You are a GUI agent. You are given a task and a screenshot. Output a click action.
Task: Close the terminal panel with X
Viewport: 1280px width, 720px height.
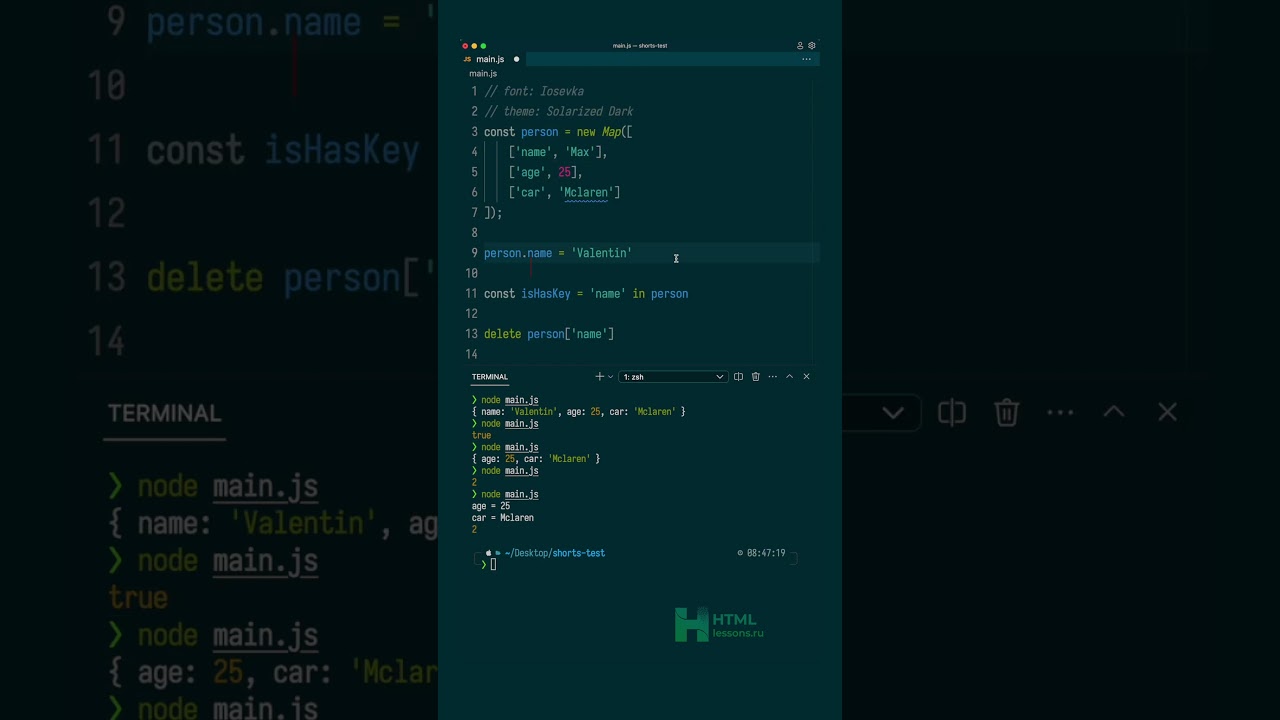point(806,377)
